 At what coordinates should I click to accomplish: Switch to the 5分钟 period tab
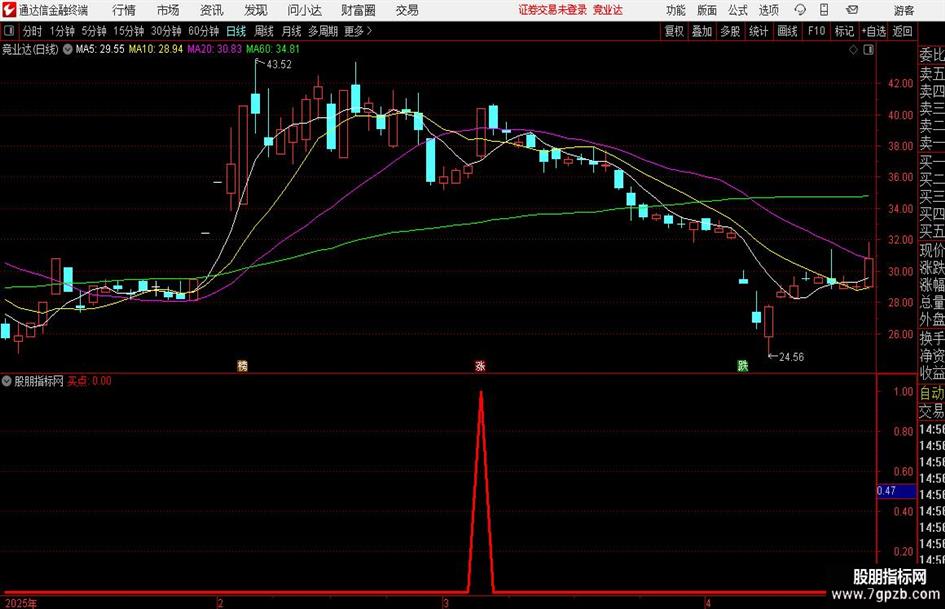coord(94,31)
